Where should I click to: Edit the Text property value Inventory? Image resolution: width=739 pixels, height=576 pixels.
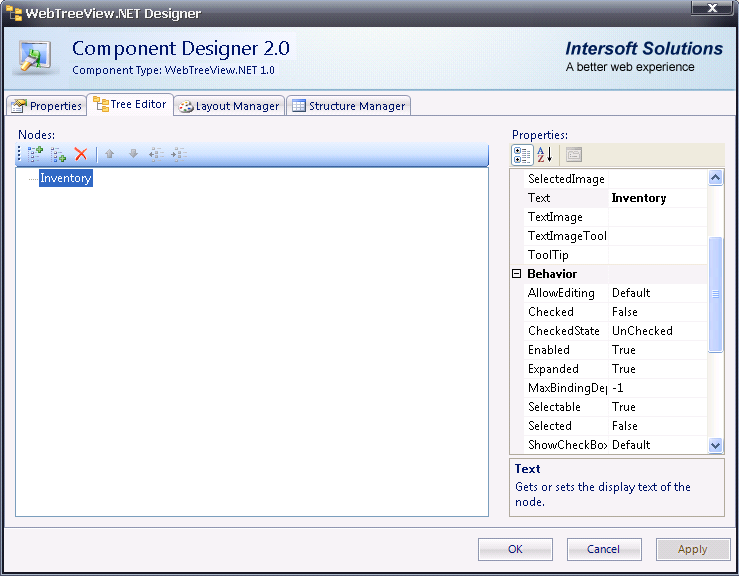tap(658, 198)
